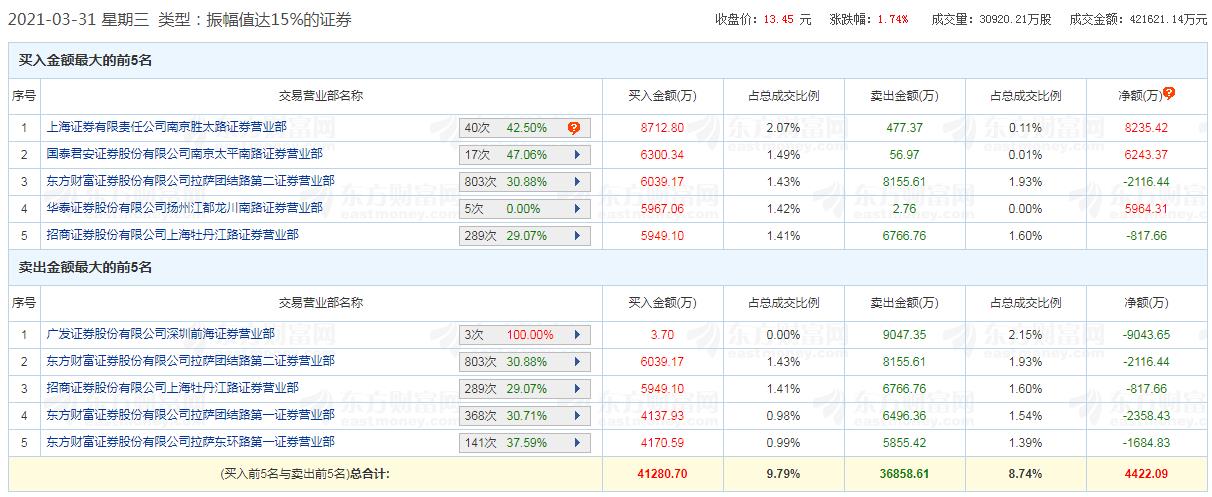Expand the arrow next to 368次 30.71%
Image resolution: width=1212 pixels, height=497 pixels.
(x=577, y=415)
